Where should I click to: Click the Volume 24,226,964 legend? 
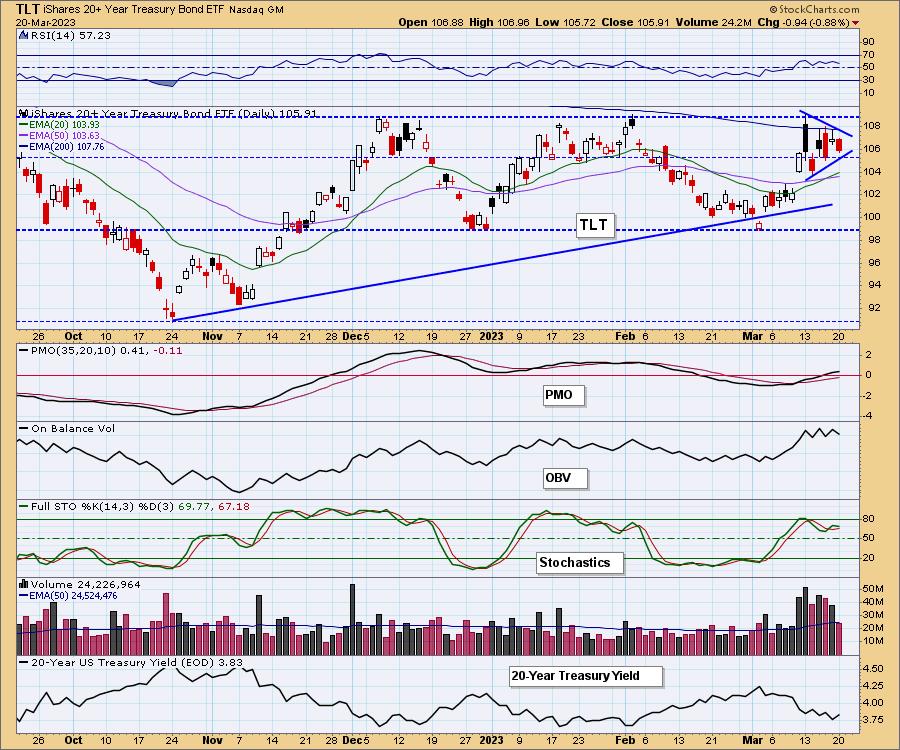tap(80, 584)
